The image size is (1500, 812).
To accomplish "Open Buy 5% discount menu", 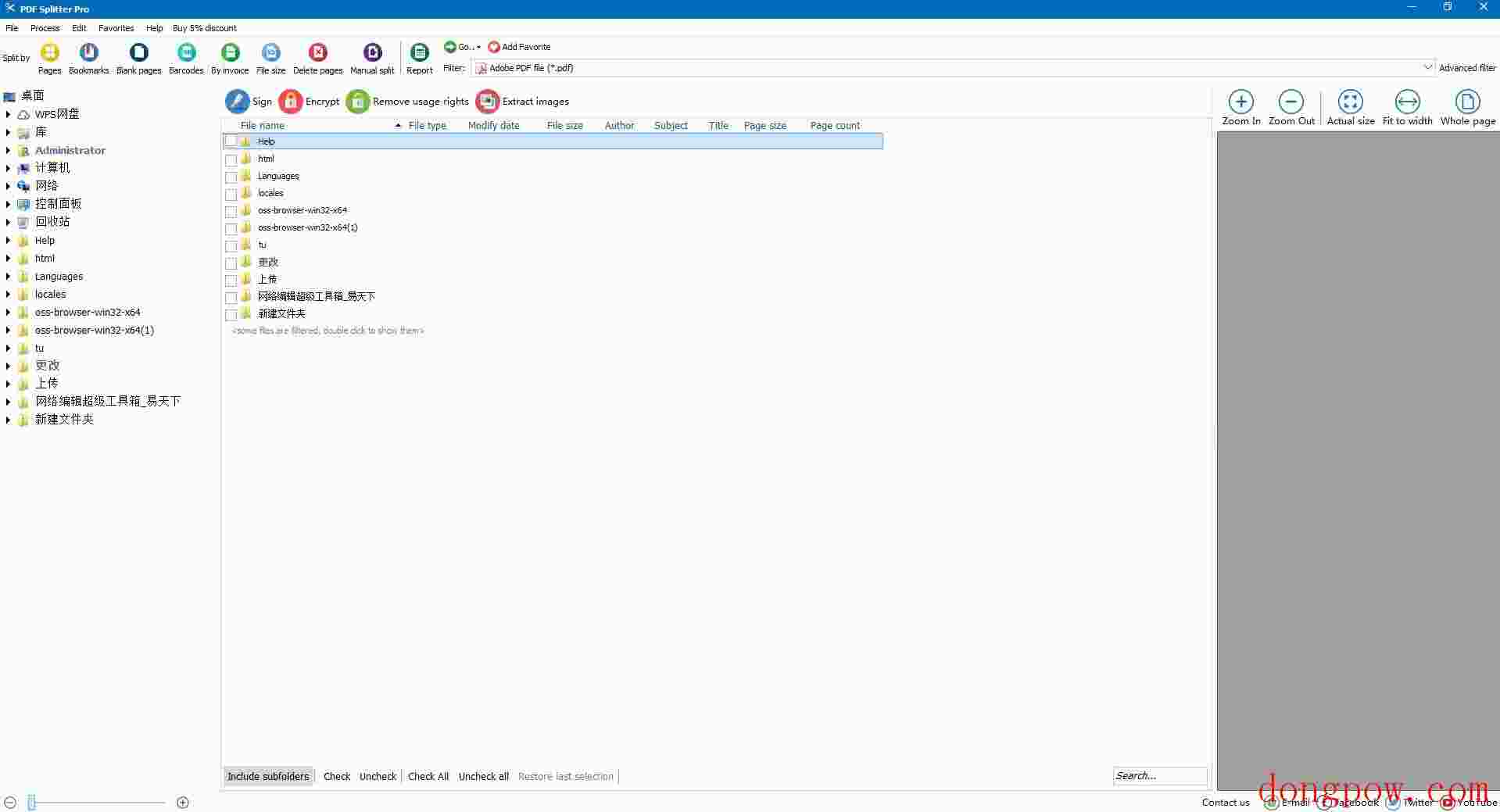I will point(205,28).
